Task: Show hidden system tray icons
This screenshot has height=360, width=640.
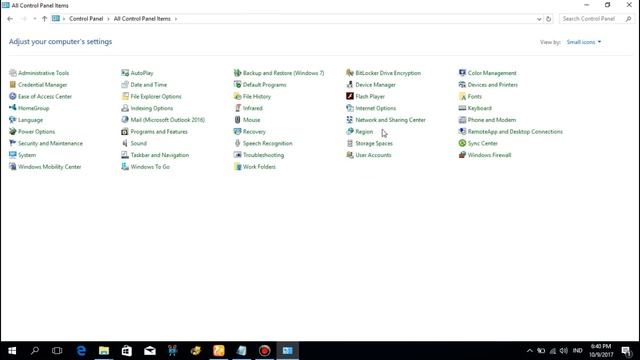Action: [529, 351]
